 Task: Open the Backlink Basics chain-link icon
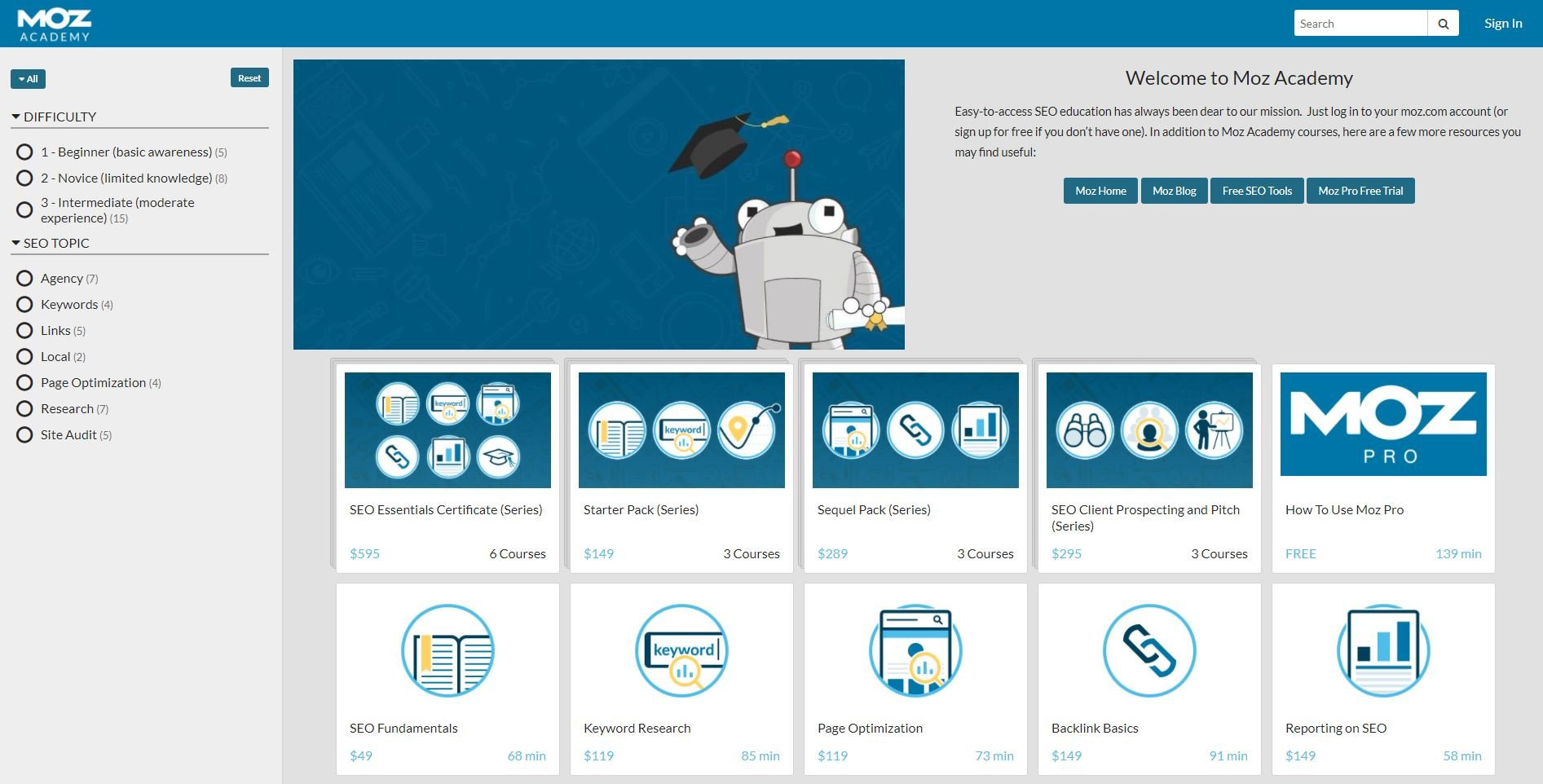click(x=1149, y=650)
